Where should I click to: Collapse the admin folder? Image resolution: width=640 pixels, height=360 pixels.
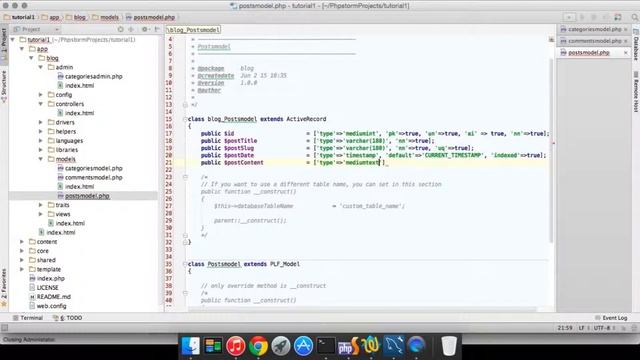(x=41, y=67)
